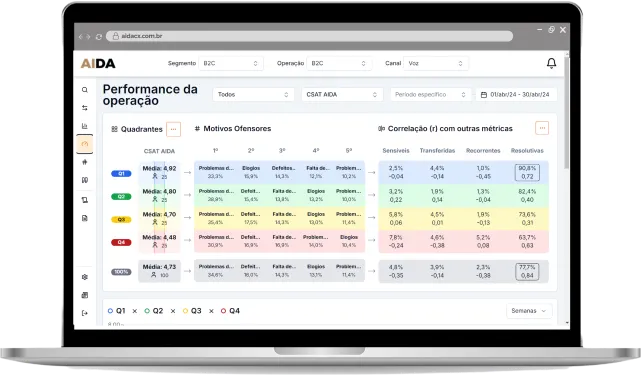Click the bug sidebar icon
This screenshot has height=375, width=641.
point(85,162)
